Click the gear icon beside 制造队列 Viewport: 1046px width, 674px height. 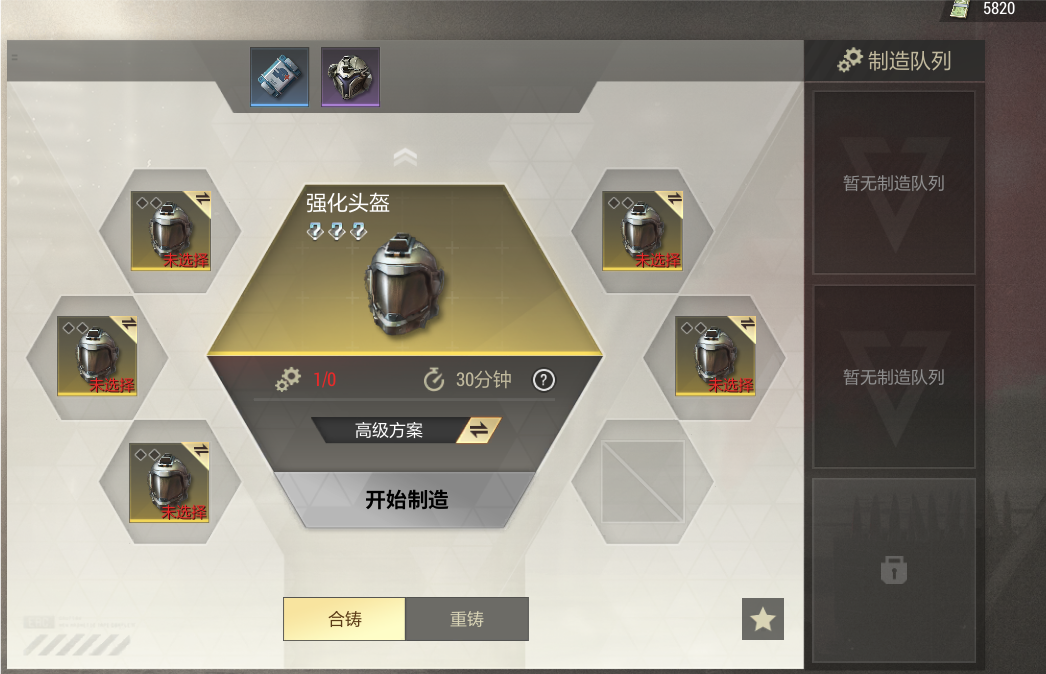tap(850, 61)
